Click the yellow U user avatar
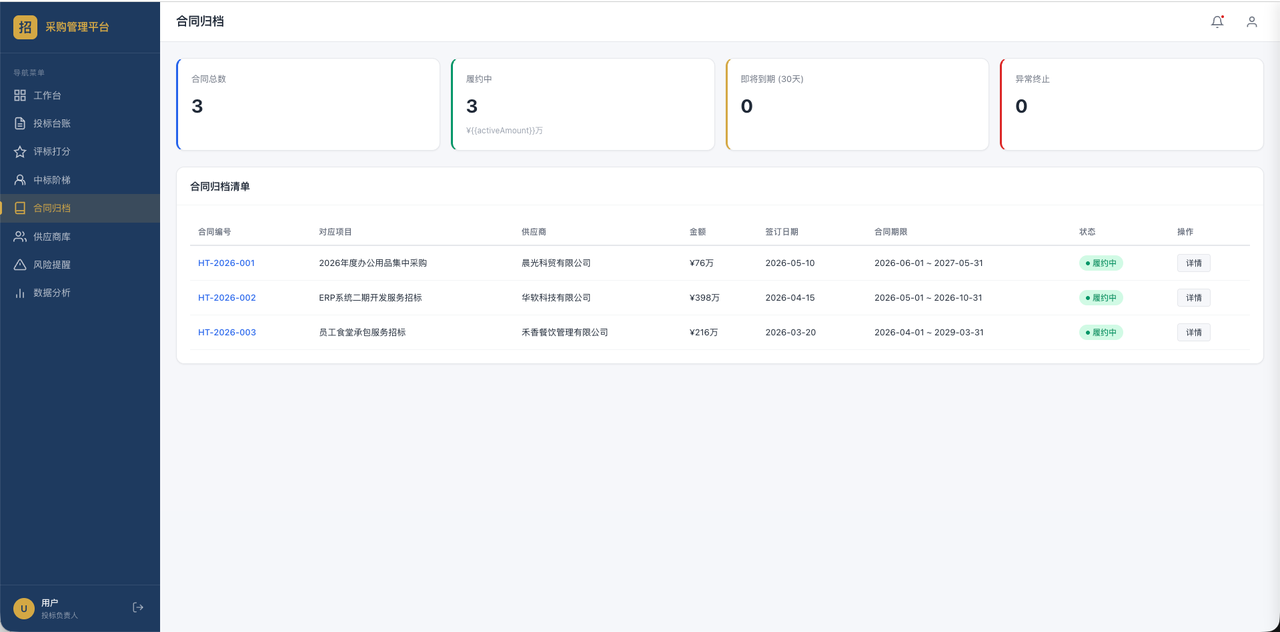The image size is (1280, 632). pyautogui.click(x=24, y=608)
